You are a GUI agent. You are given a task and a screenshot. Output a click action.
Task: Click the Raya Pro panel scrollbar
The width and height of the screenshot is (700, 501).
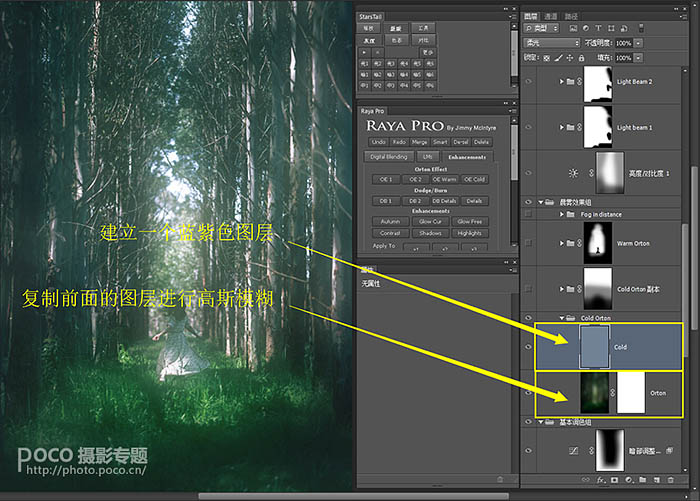514,153
